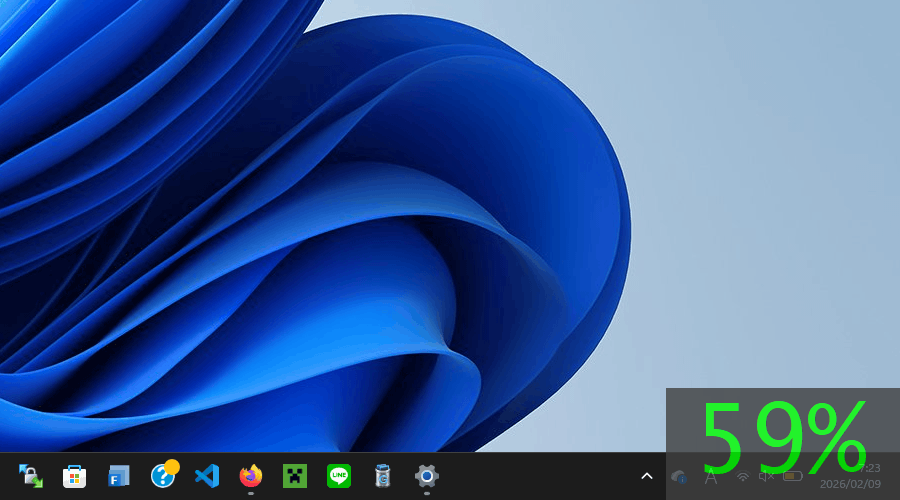Switch to the Firefox browser window
The image size is (900, 500).
pyautogui.click(x=251, y=476)
